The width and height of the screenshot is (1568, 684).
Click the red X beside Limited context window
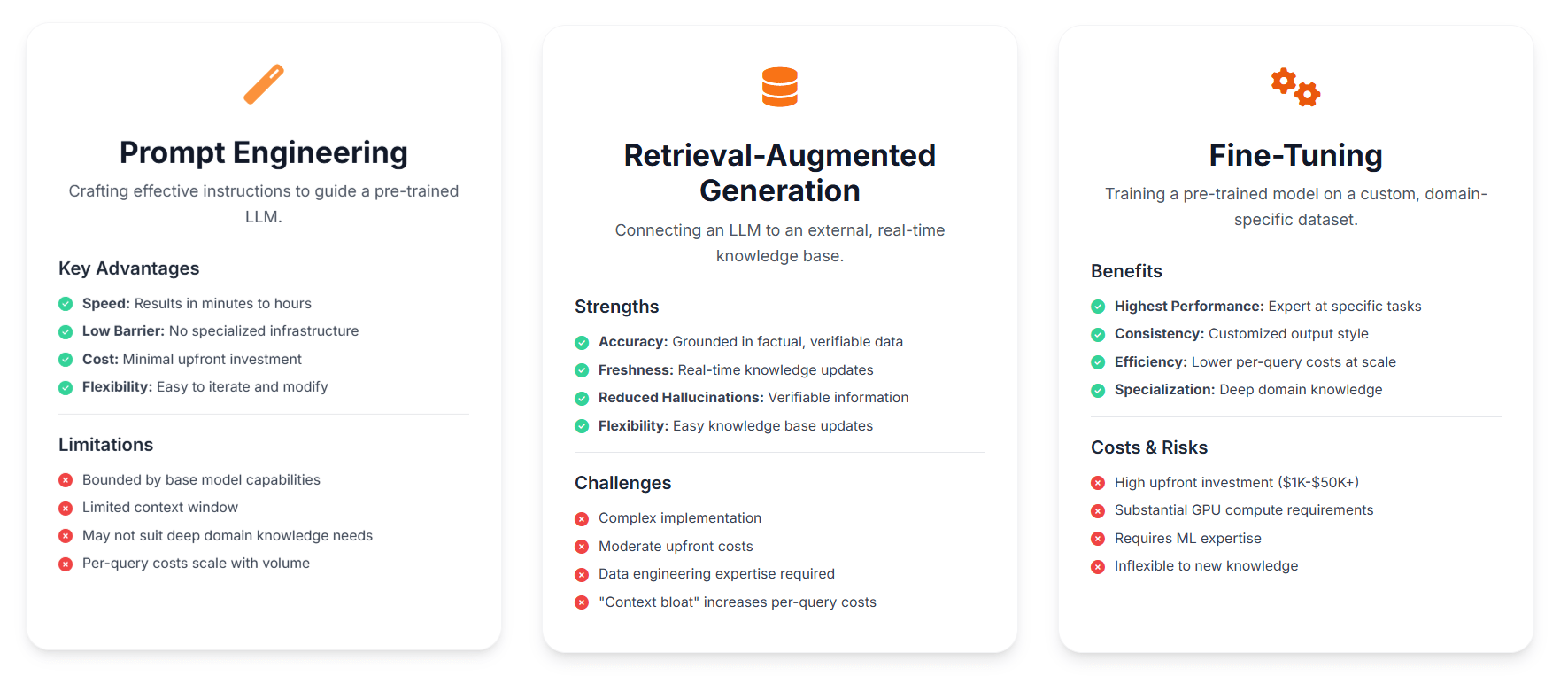66,509
